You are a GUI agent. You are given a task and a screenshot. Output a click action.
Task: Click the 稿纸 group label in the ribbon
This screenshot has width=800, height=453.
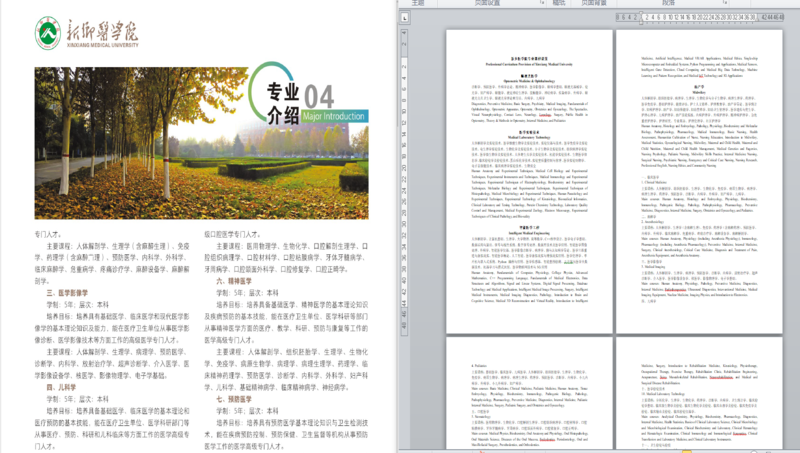click(x=559, y=3)
